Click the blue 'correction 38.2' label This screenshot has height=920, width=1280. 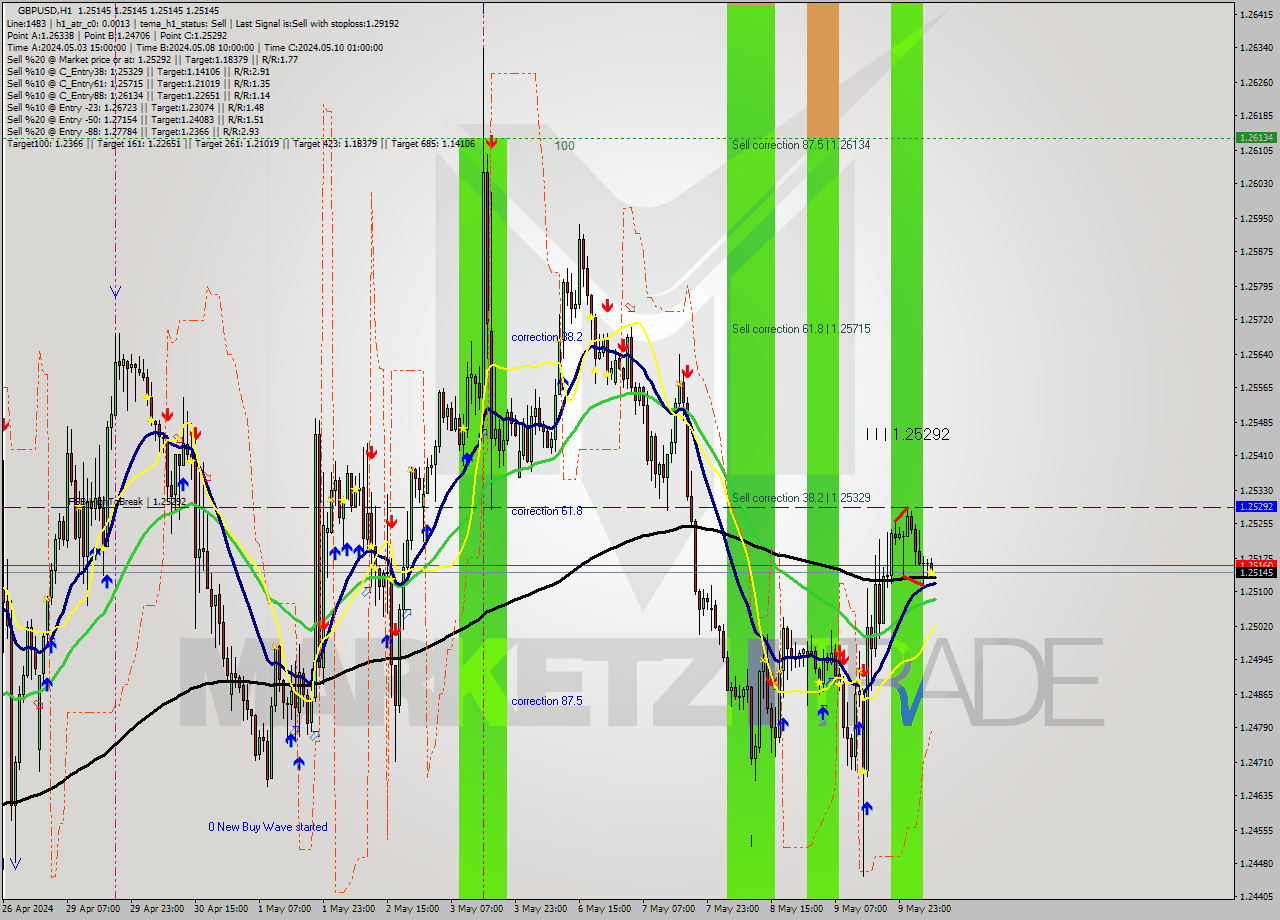coord(547,338)
